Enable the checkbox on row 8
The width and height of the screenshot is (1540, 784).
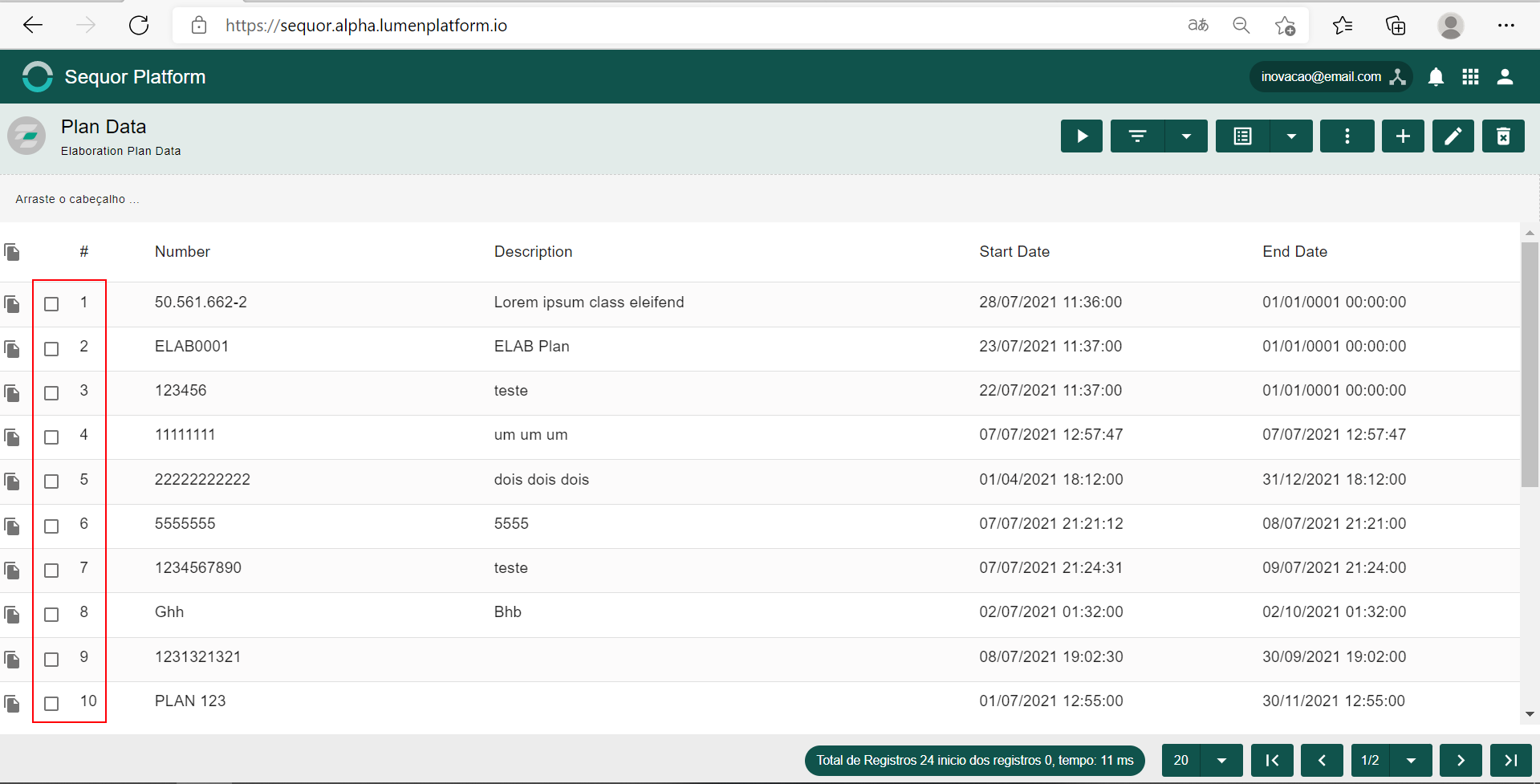click(51, 615)
